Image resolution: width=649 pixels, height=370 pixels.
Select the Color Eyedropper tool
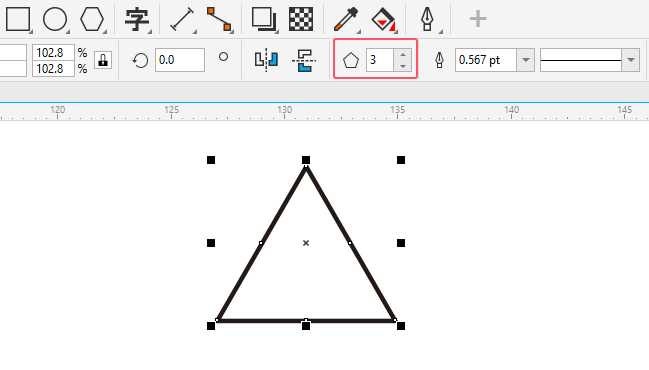point(346,19)
